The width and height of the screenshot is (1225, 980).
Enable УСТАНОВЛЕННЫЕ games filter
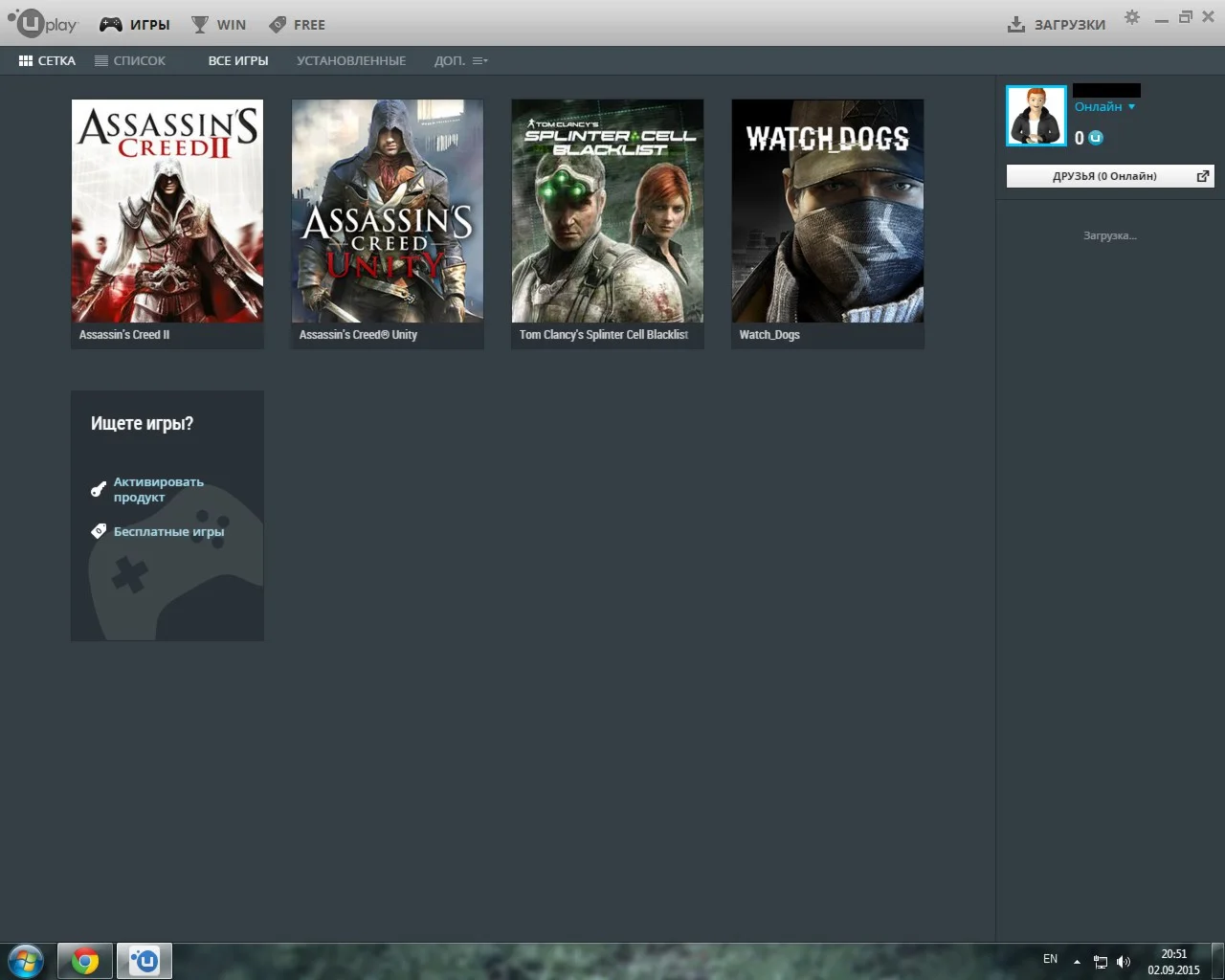(x=351, y=60)
